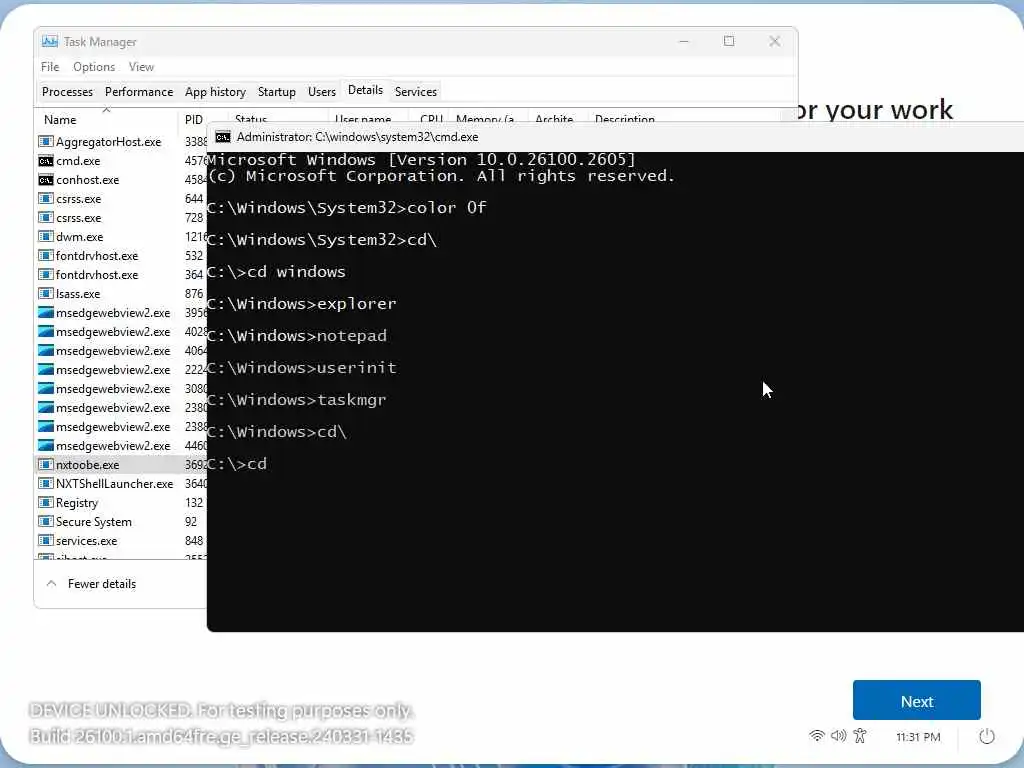This screenshot has height=768, width=1024.
Task: Select the Details tab
Action: point(365,91)
